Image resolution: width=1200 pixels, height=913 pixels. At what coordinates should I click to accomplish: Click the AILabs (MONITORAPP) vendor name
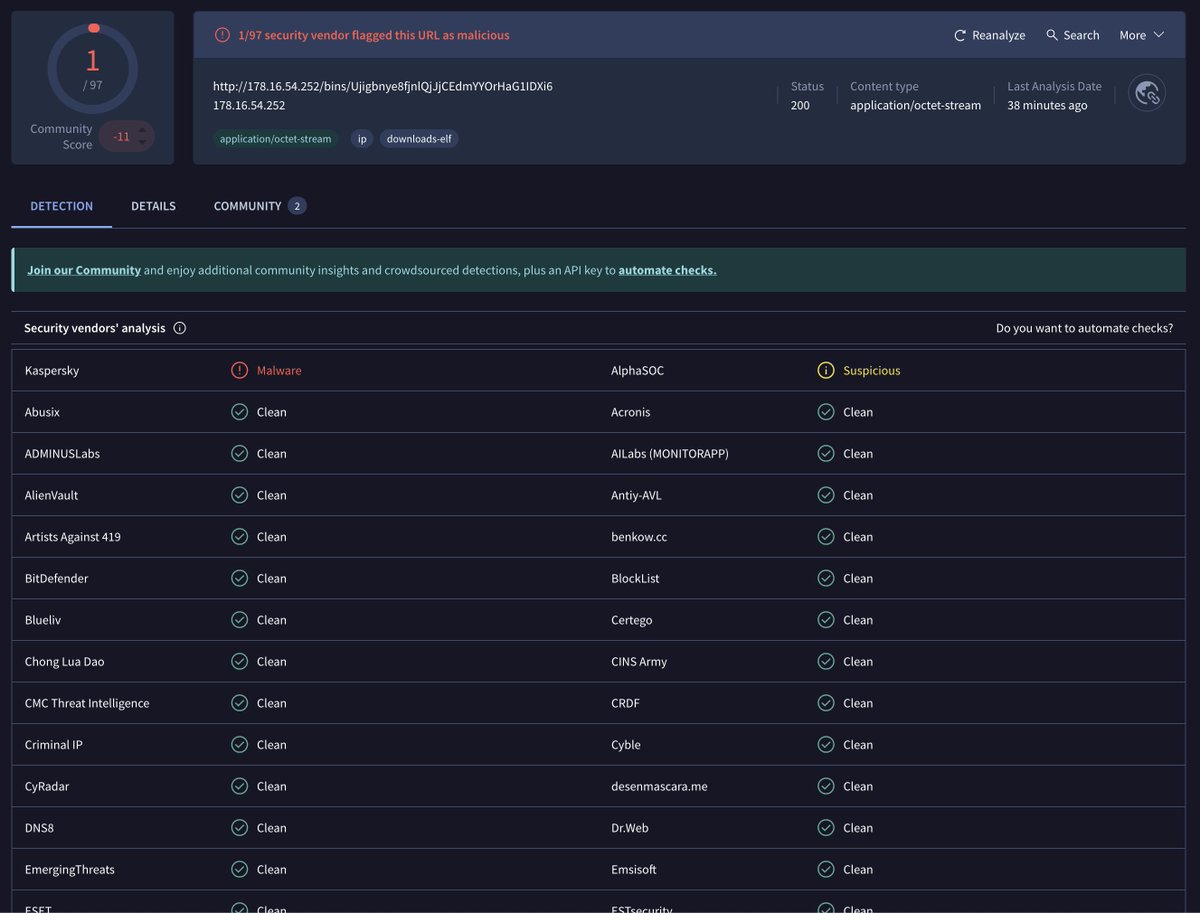[x=670, y=453]
